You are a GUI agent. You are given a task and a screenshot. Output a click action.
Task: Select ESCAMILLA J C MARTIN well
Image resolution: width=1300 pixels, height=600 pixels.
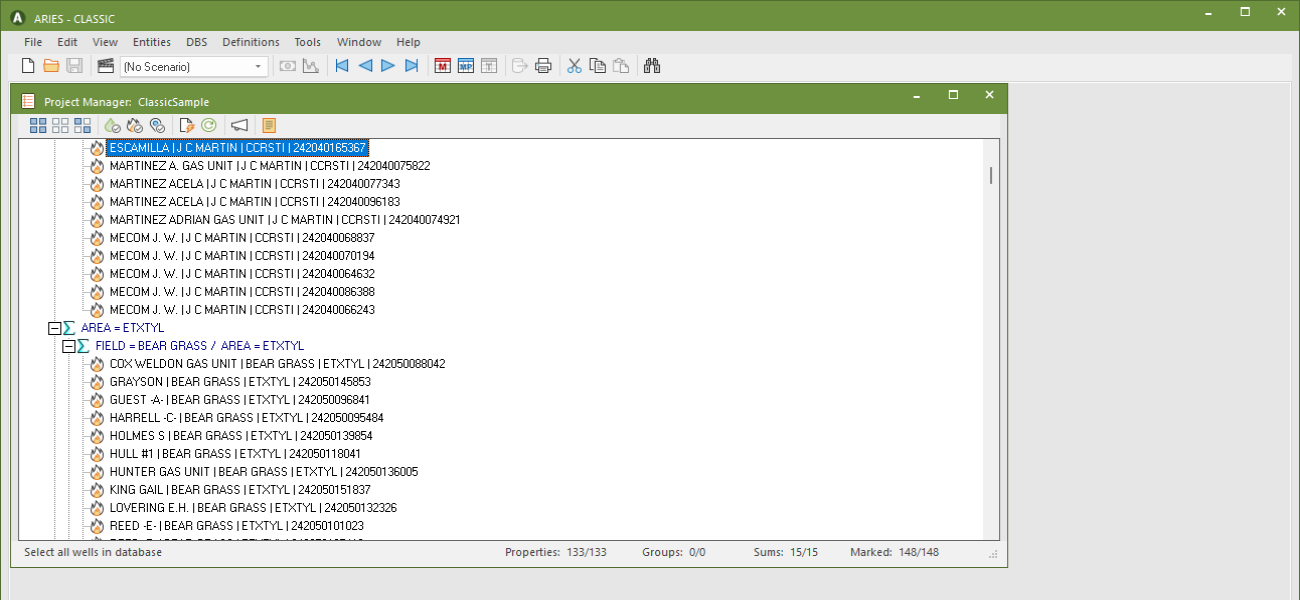coord(238,148)
